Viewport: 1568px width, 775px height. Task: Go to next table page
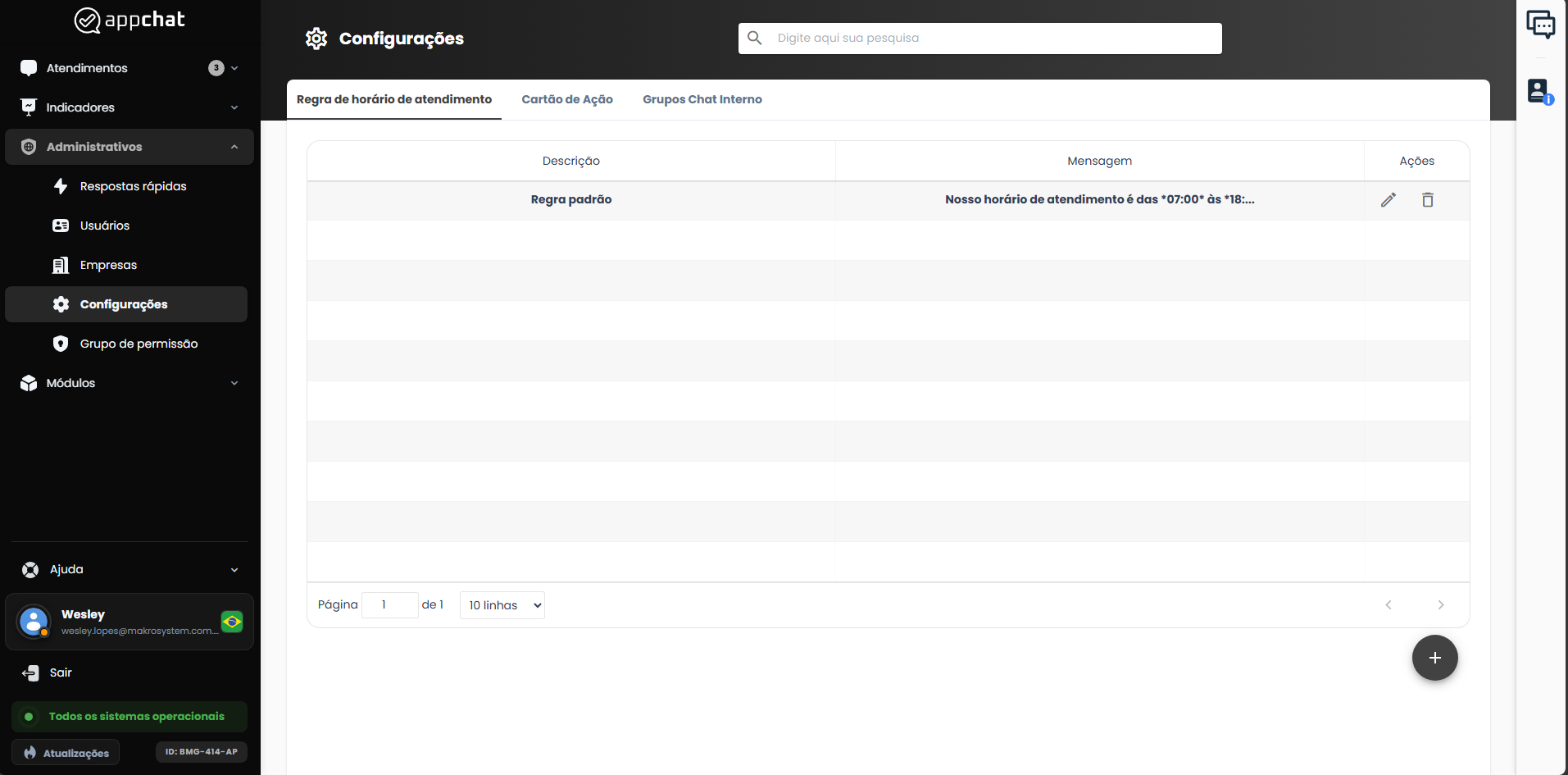coord(1441,605)
